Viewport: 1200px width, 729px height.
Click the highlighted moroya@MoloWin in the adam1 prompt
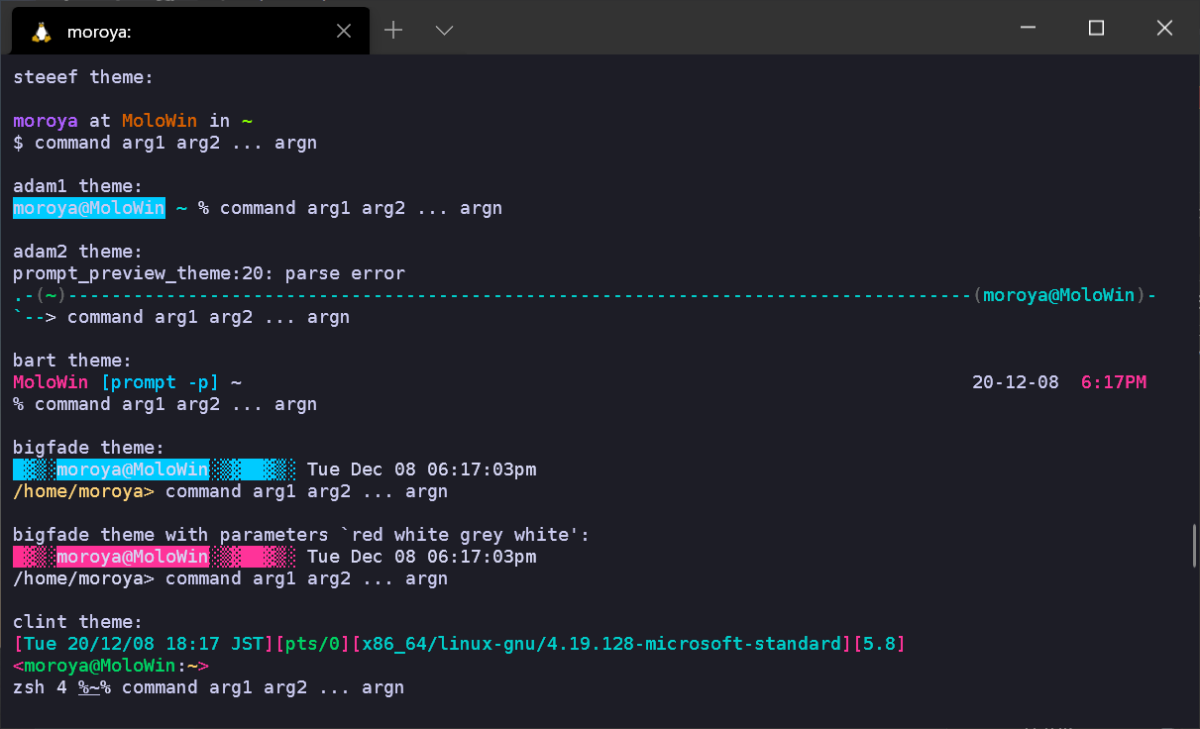(89, 208)
